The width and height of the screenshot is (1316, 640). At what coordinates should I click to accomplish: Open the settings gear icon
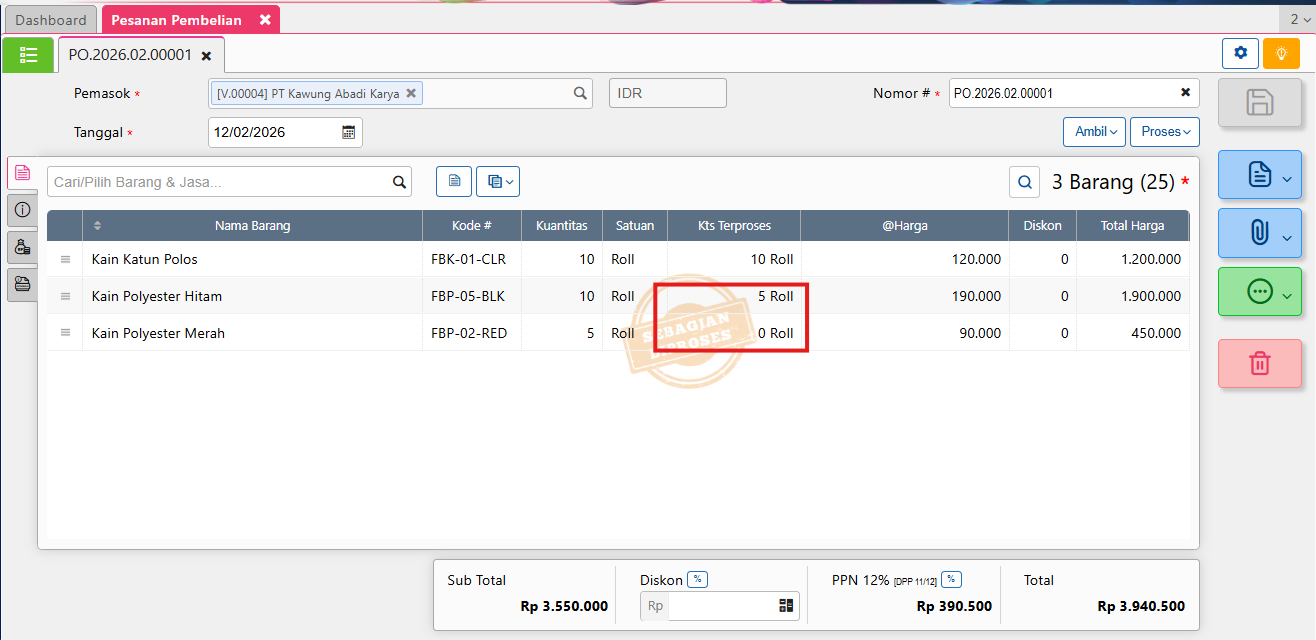click(1240, 53)
